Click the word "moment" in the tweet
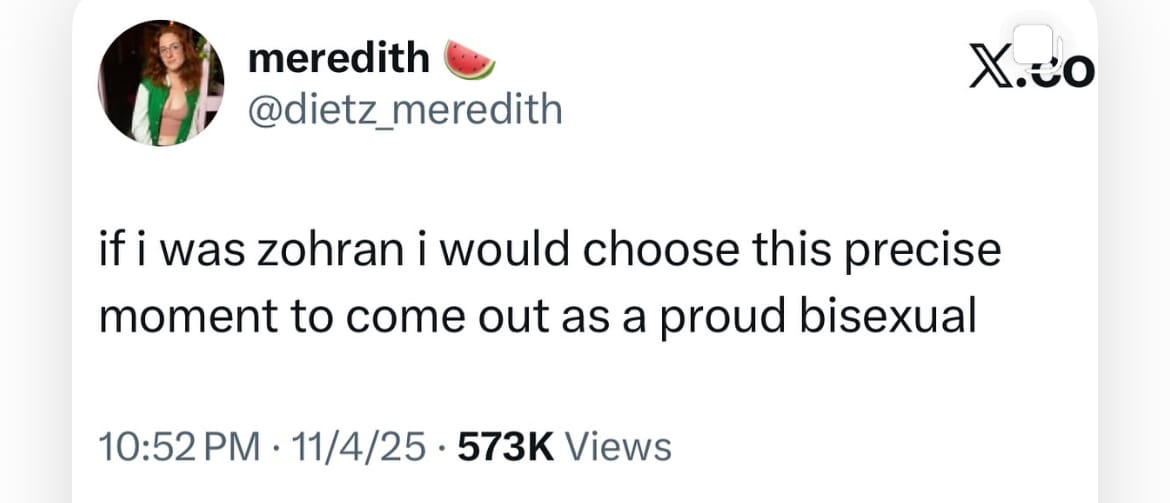This screenshot has height=503, width=1170. pos(174,316)
